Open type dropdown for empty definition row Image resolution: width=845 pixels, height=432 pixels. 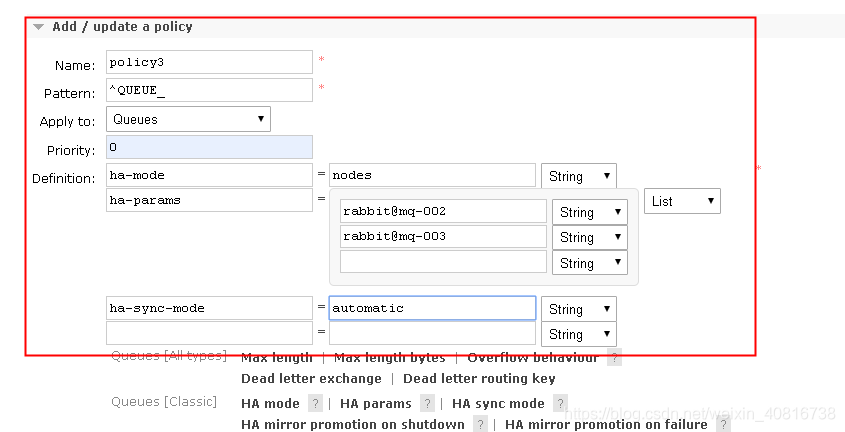[x=579, y=334]
